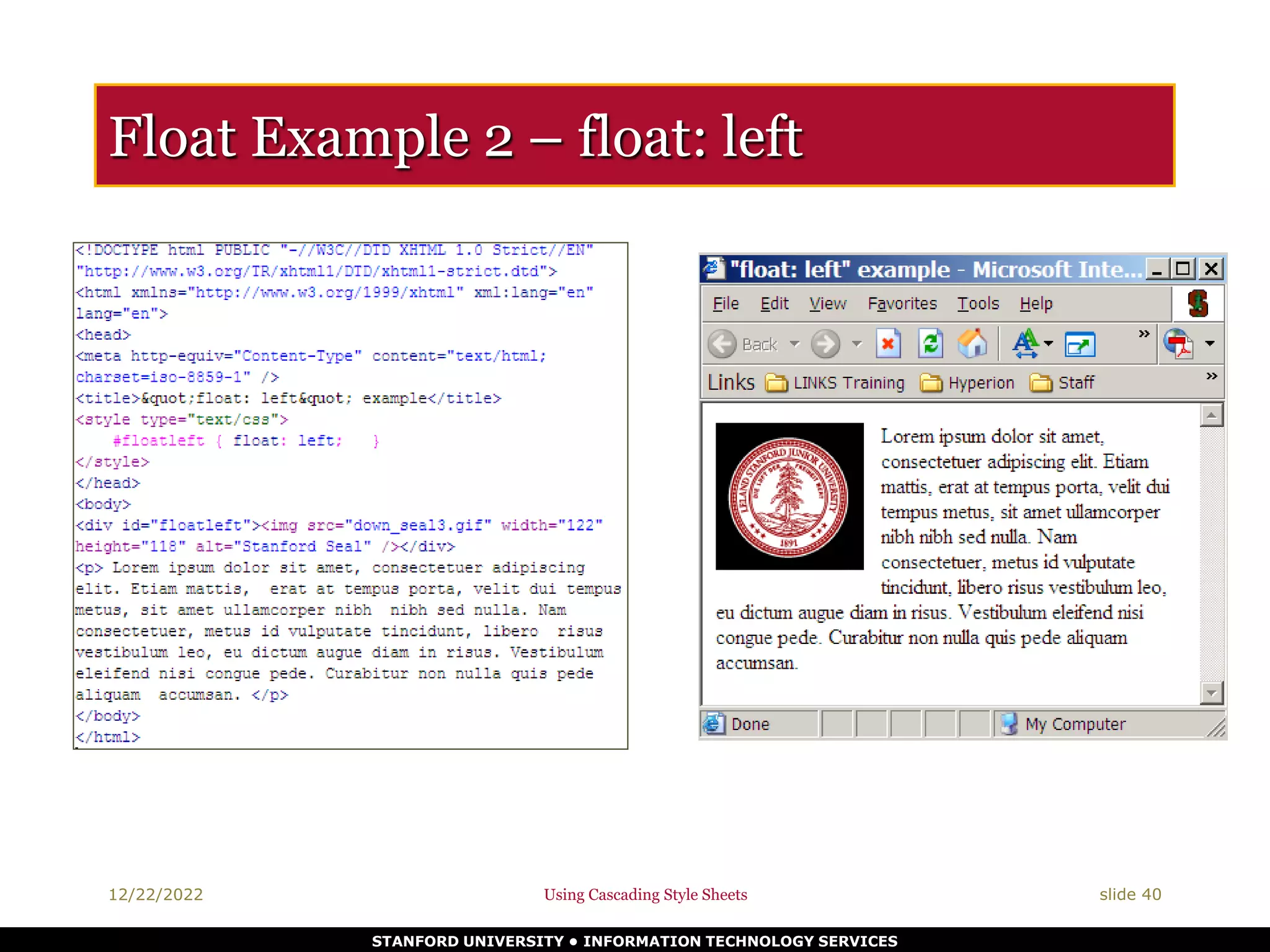Click the Adobe PDF converter icon

pyautogui.click(x=1178, y=343)
